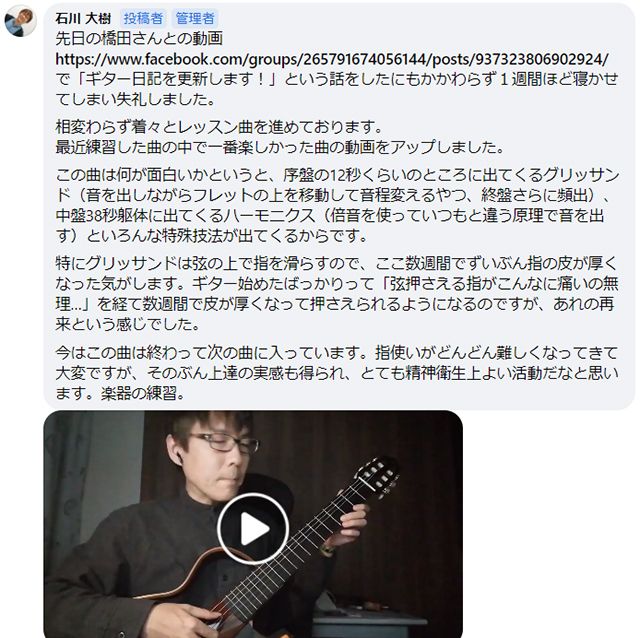Click the line ending 失礼しました。
The height and width of the screenshot is (638, 640).
135,99
